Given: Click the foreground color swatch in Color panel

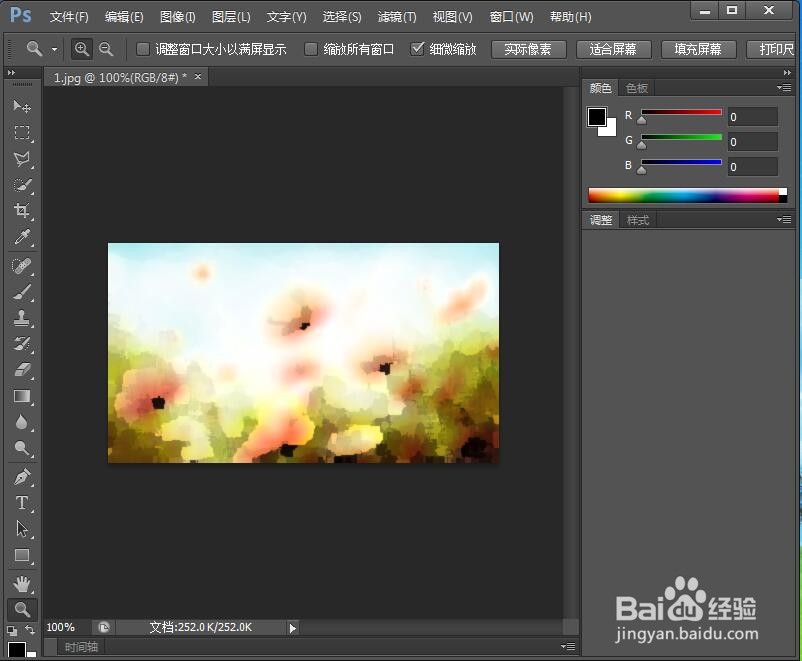Looking at the screenshot, I should click(x=596, y=117).
